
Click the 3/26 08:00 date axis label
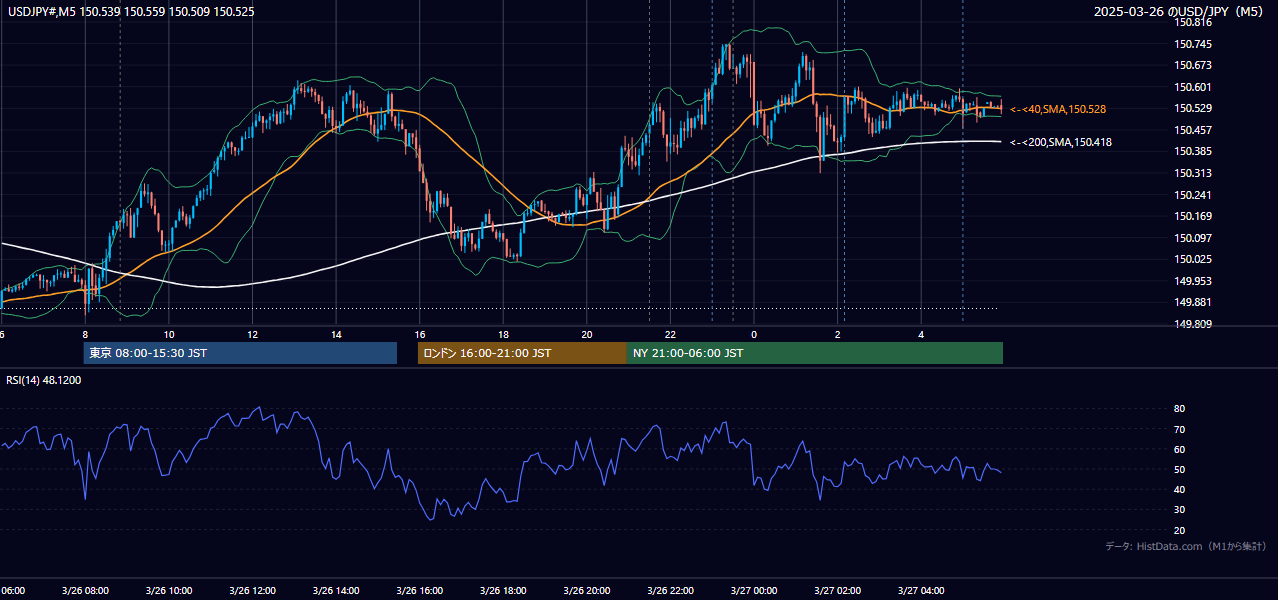point(84,591)
